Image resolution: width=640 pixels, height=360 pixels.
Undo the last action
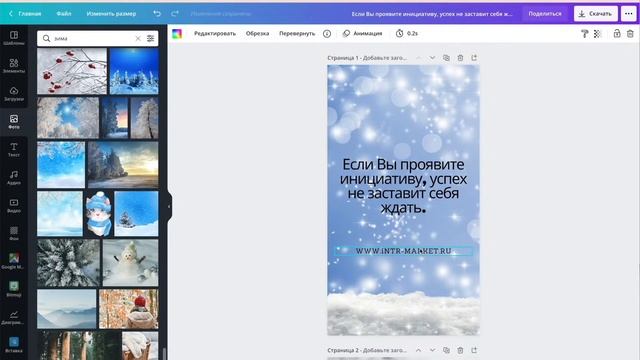(157, 13)
